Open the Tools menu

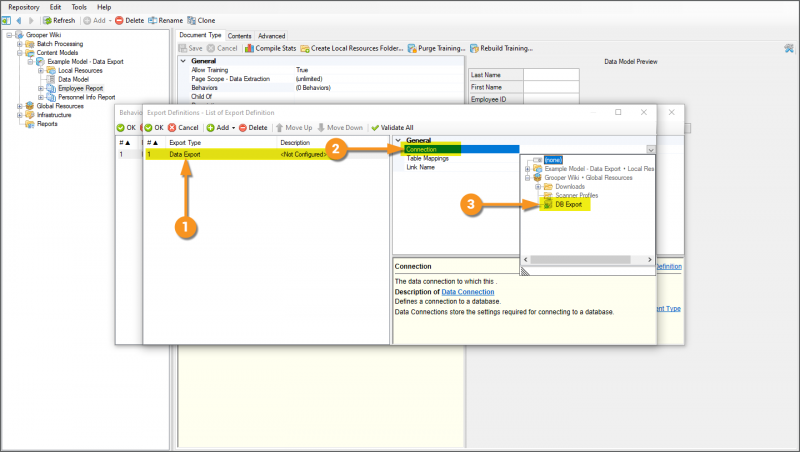coord(79,7)
